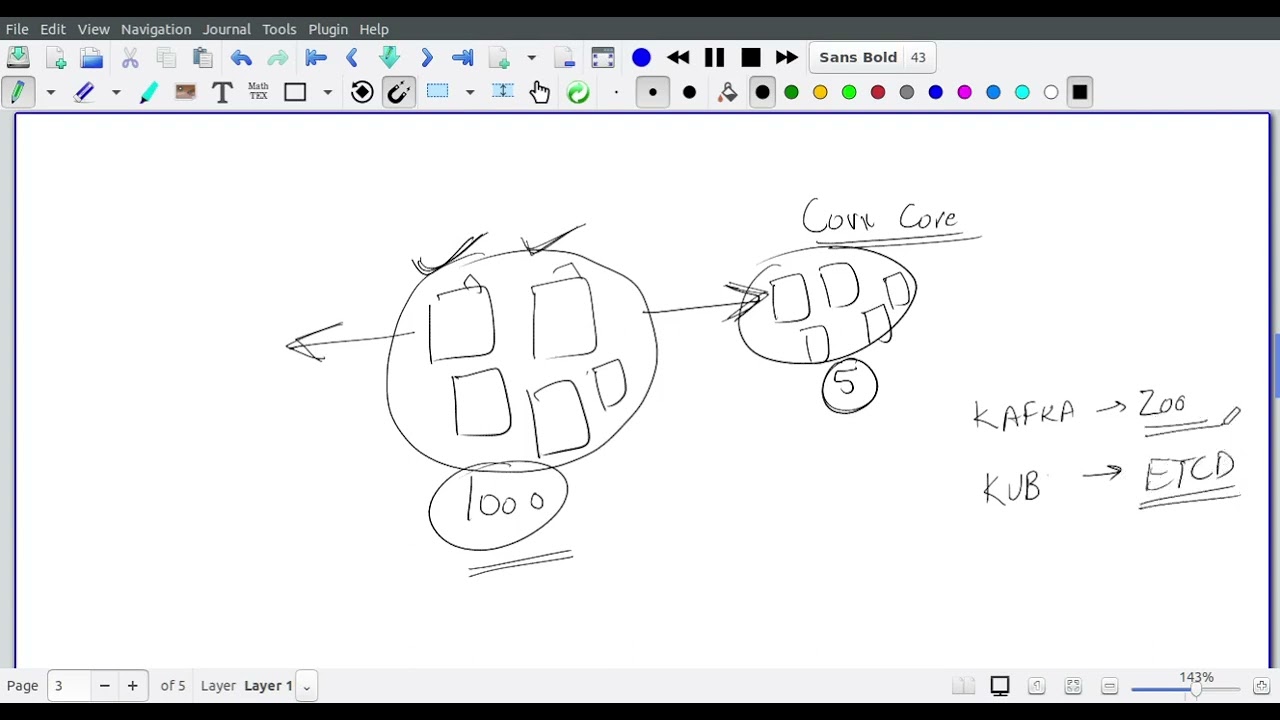The image size is (1280, 720).
Task: Jump to the last page
Action: pos(463,57)
